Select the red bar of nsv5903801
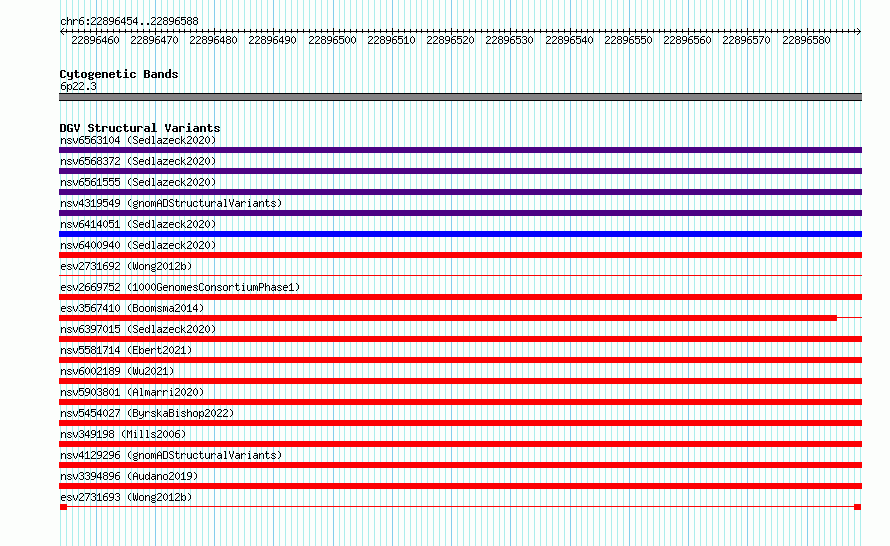The width and height of the screenshot is (890, 546). click(460, 402)
